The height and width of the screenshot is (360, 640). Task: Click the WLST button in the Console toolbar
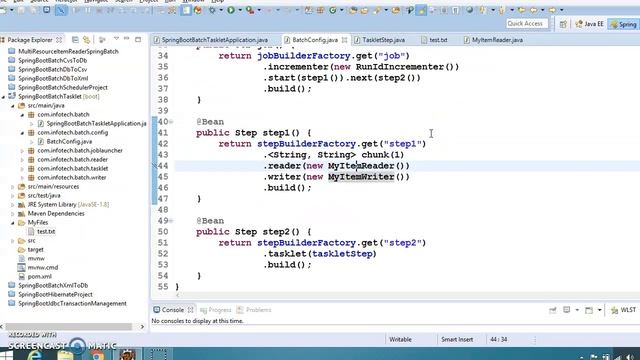[x=623, y=310]
